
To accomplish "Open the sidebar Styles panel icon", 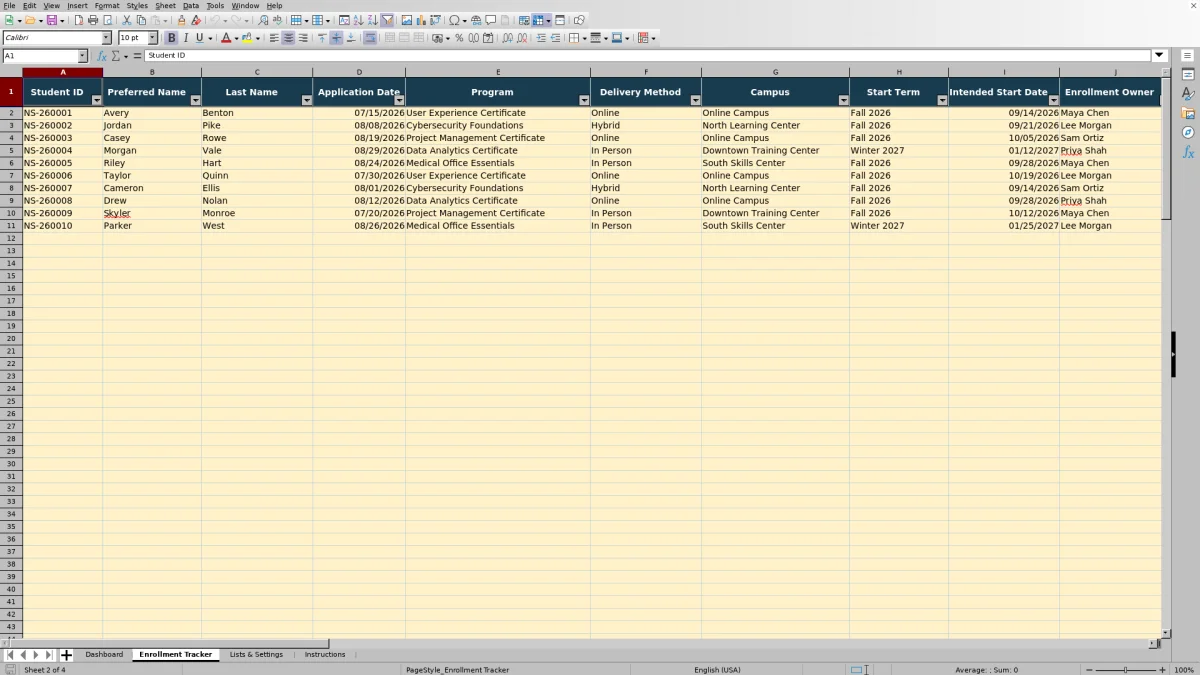I will [1188, 94].
